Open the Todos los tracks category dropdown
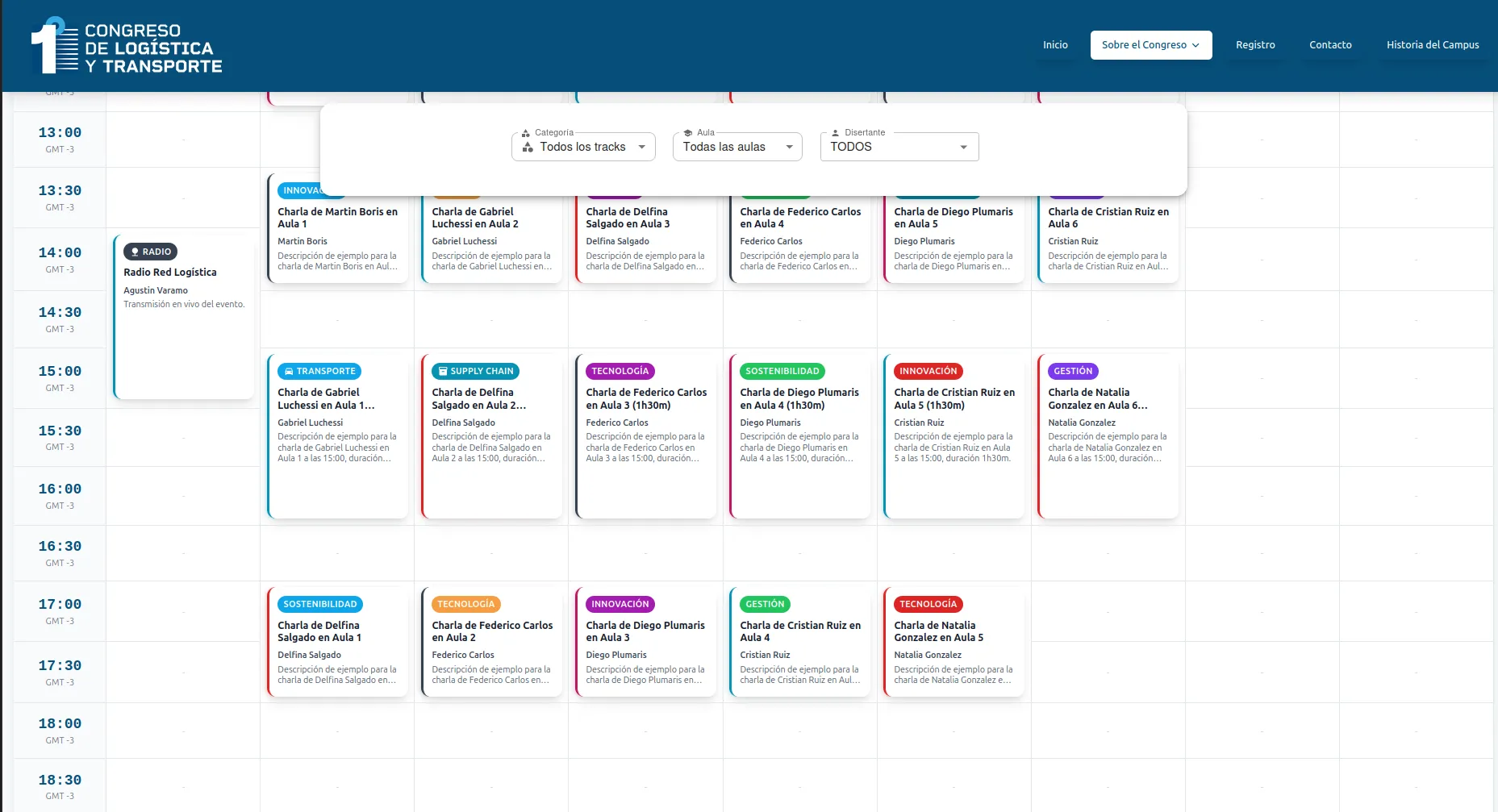This screenshot has height=812, width=1498. coord(583,147)
